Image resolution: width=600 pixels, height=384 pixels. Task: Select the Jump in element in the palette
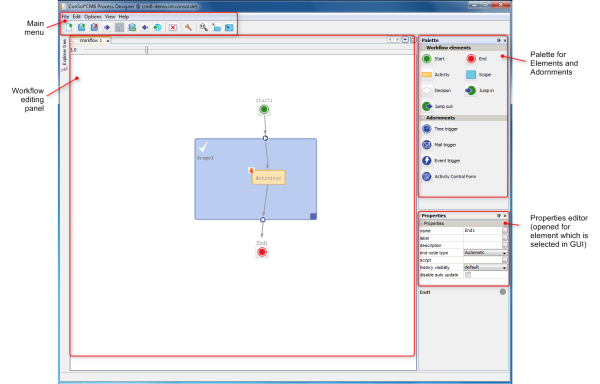coord(480,91)
